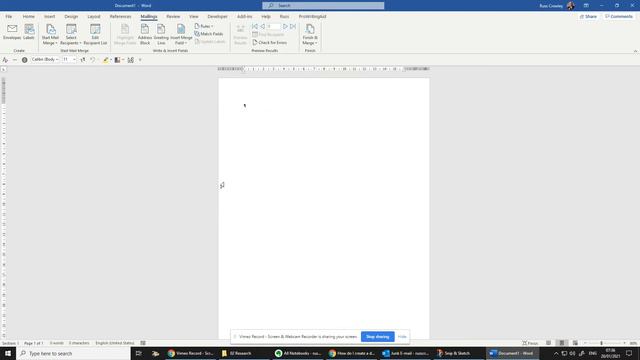The width and height of the screenshot is (640, 360).
Task: Open the Finish & Merge dropdown
Action: 310,34
